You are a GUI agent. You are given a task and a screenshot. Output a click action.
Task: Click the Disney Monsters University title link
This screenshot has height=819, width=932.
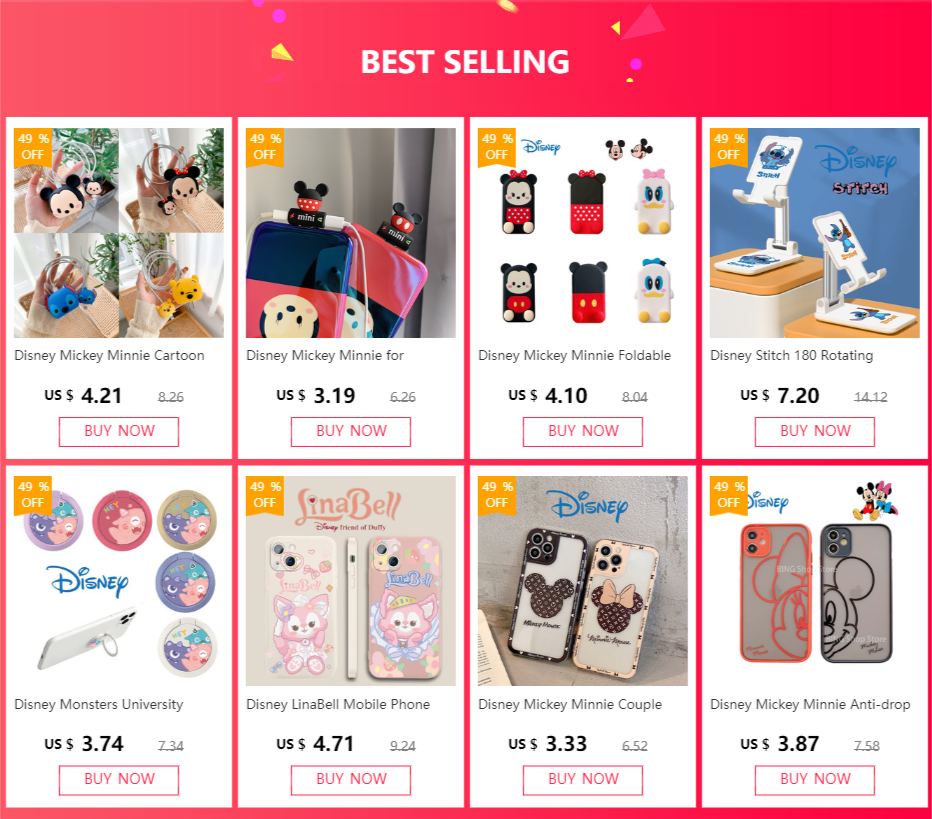pyautogui.click(x=99, y=704)
